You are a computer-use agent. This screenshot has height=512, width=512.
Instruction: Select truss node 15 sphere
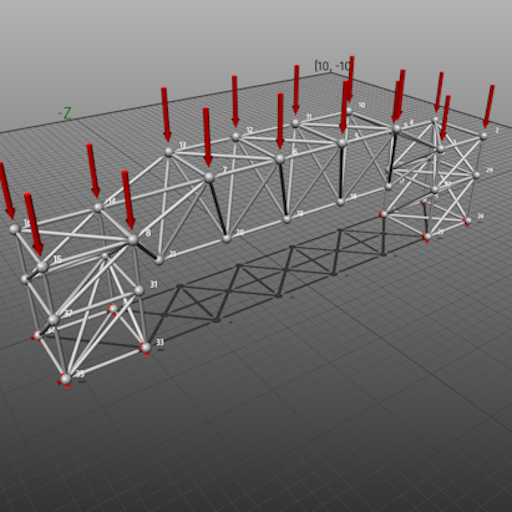[42, 267]
